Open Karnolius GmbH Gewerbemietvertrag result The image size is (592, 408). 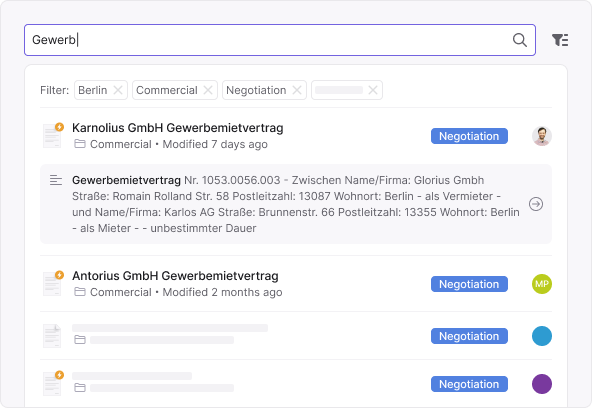point(177,128)
